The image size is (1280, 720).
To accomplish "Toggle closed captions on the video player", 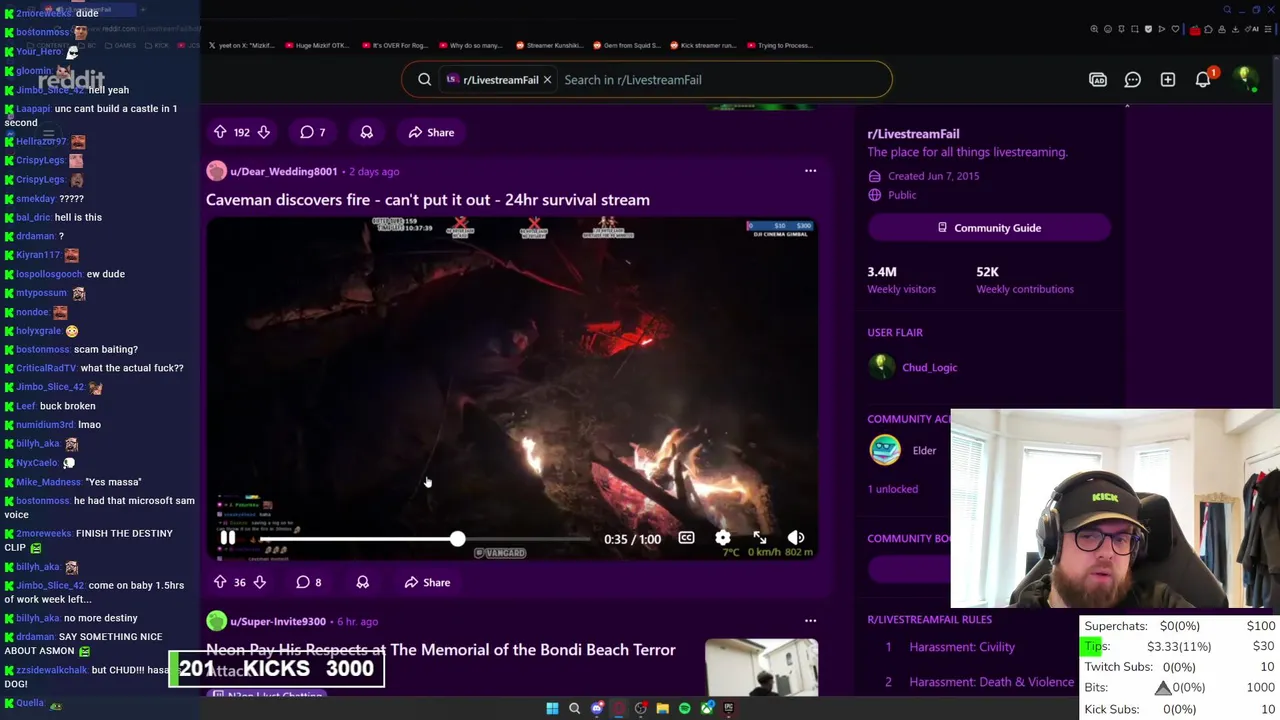I will pyautogui.click(x=686, y=538).
